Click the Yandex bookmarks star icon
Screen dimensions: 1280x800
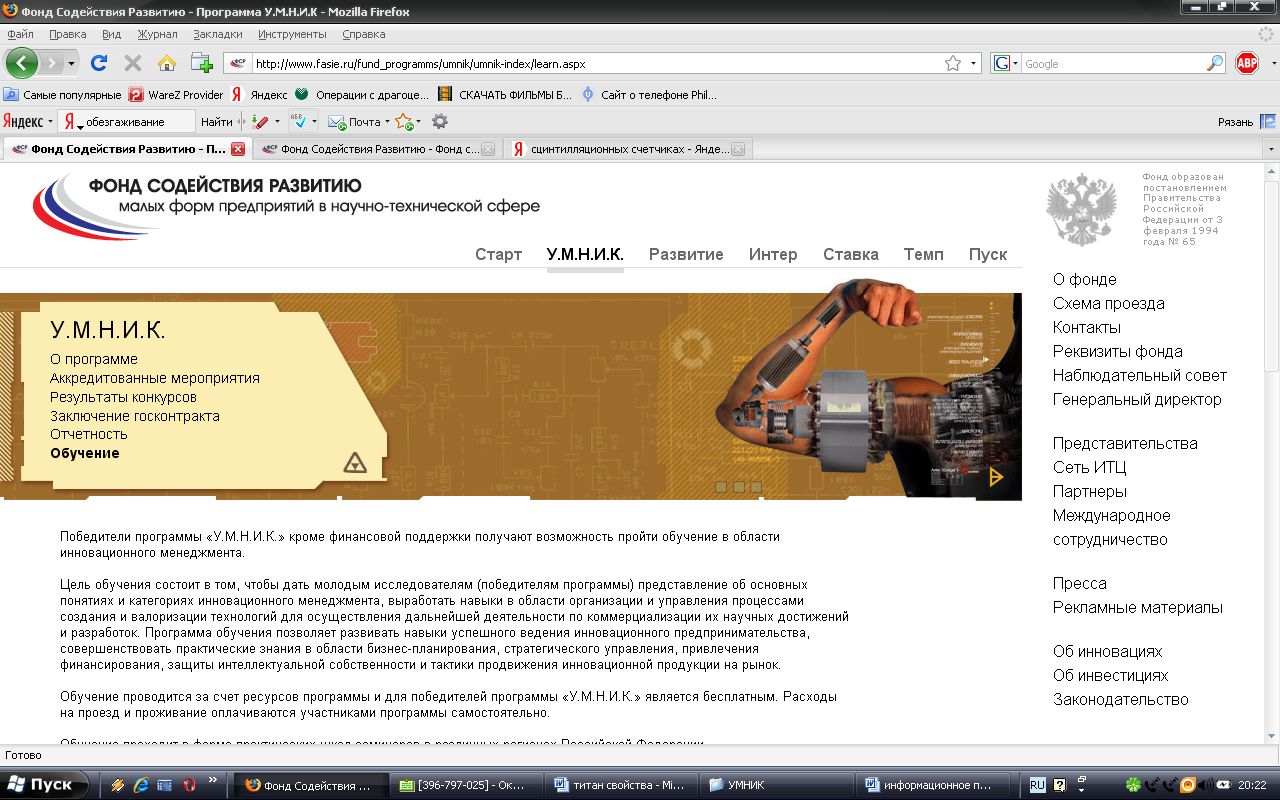pyautogui.click(x=404, y=121)
